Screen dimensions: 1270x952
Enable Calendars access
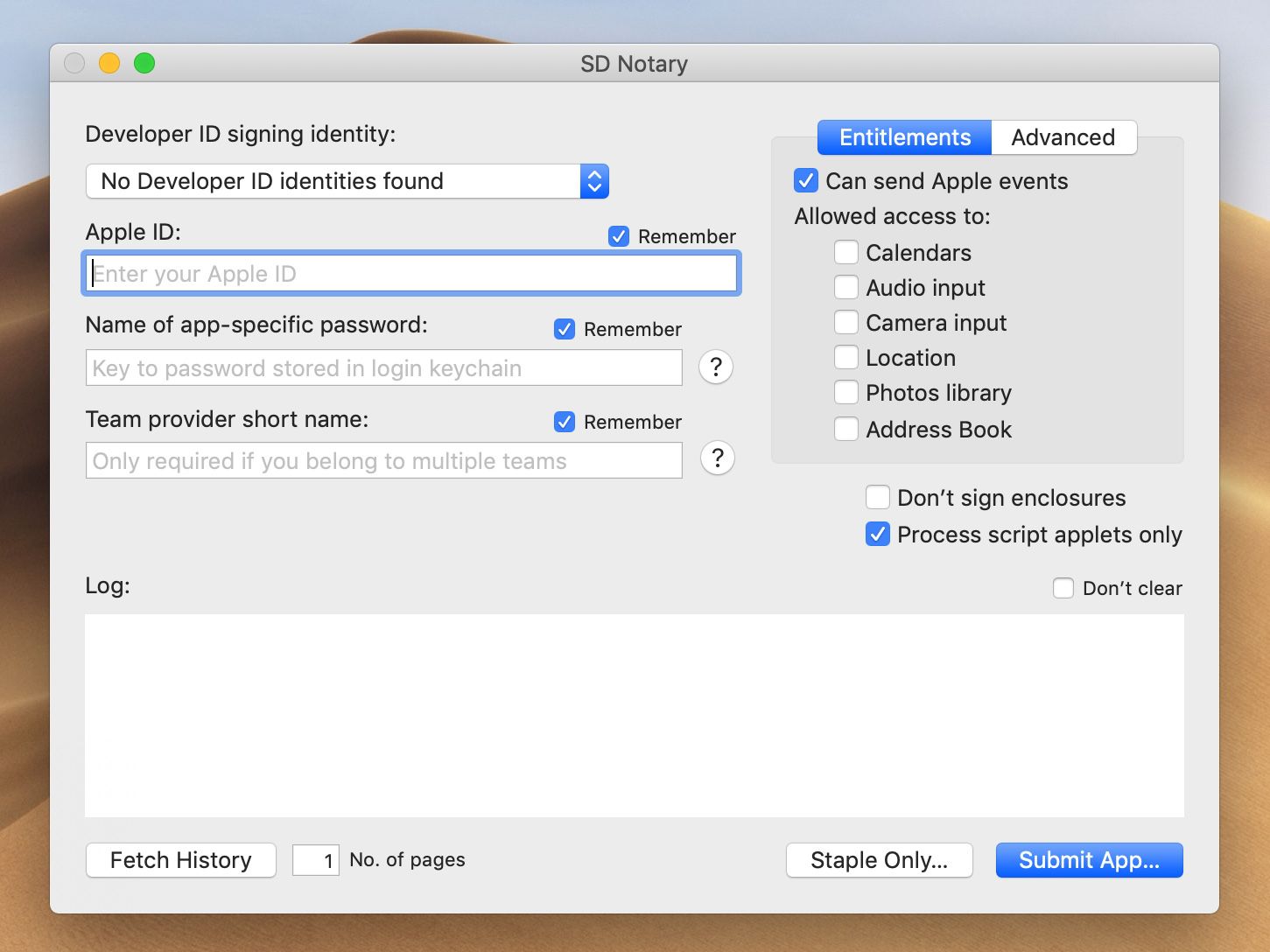(846, 252)
